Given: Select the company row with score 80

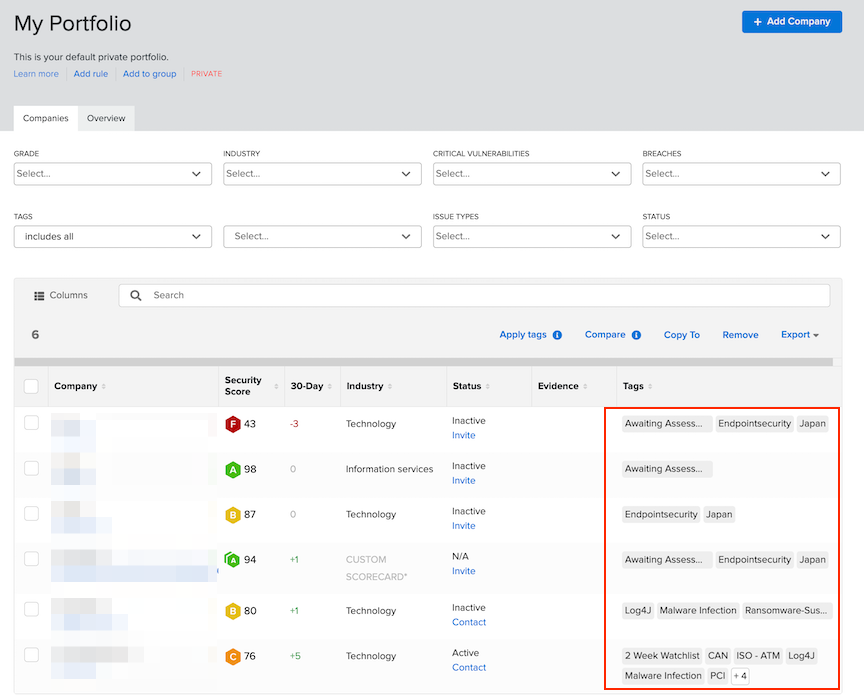Looking at the screenshot, I should tap(31, 610).
